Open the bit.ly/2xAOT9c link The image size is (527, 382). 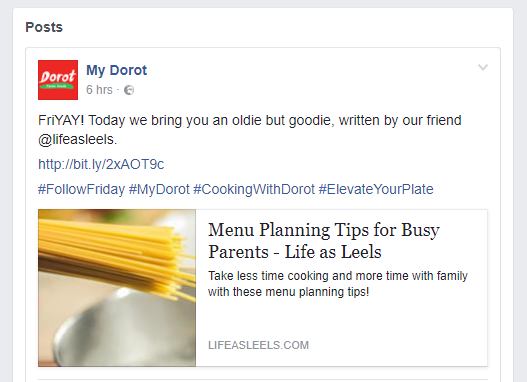[x=101, y=164]
